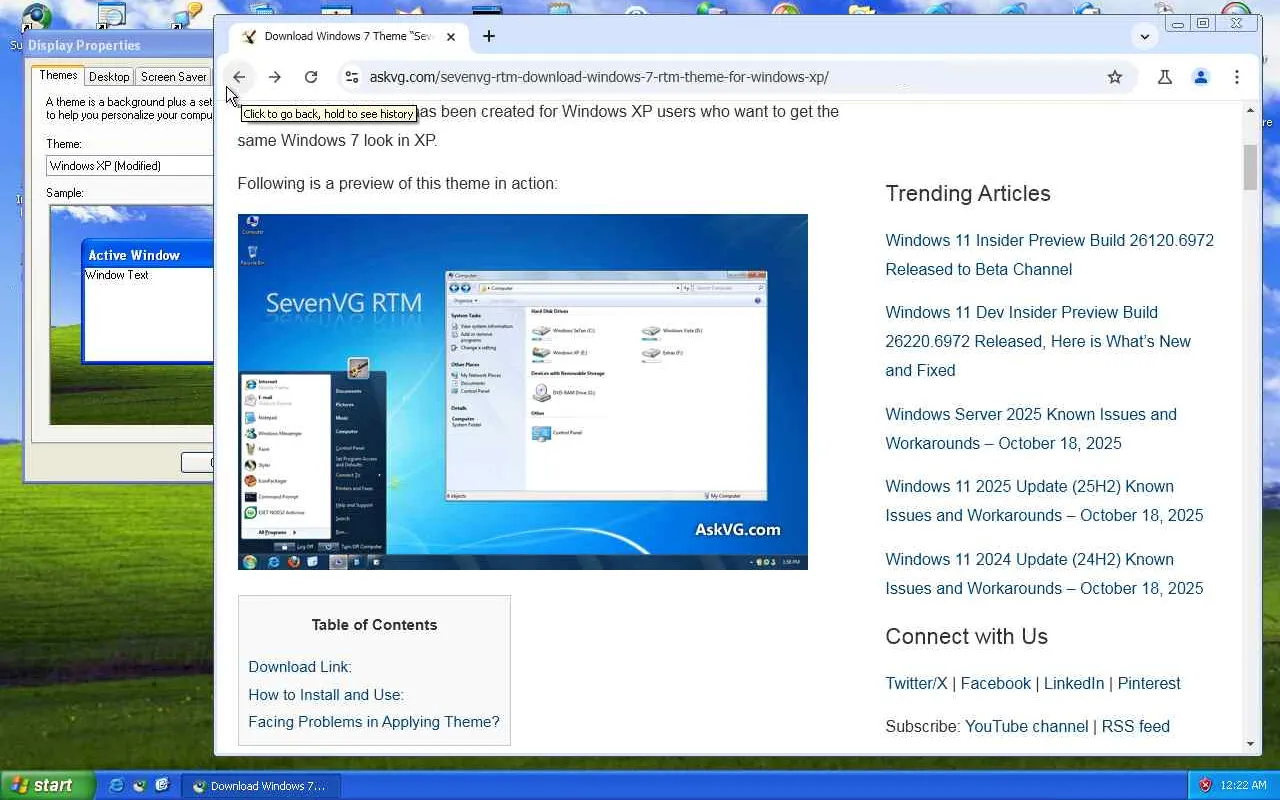This screenshot has width=1280, height=800.
Task: Click the Table of Contents heading
Action: tap(374, 625)
